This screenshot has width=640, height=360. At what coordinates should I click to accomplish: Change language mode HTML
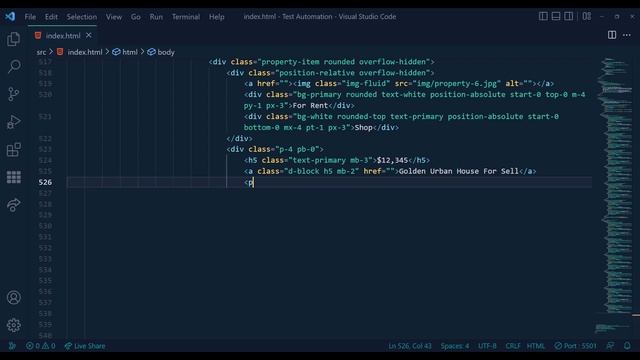pyautogui.click(x=536, y=346)
